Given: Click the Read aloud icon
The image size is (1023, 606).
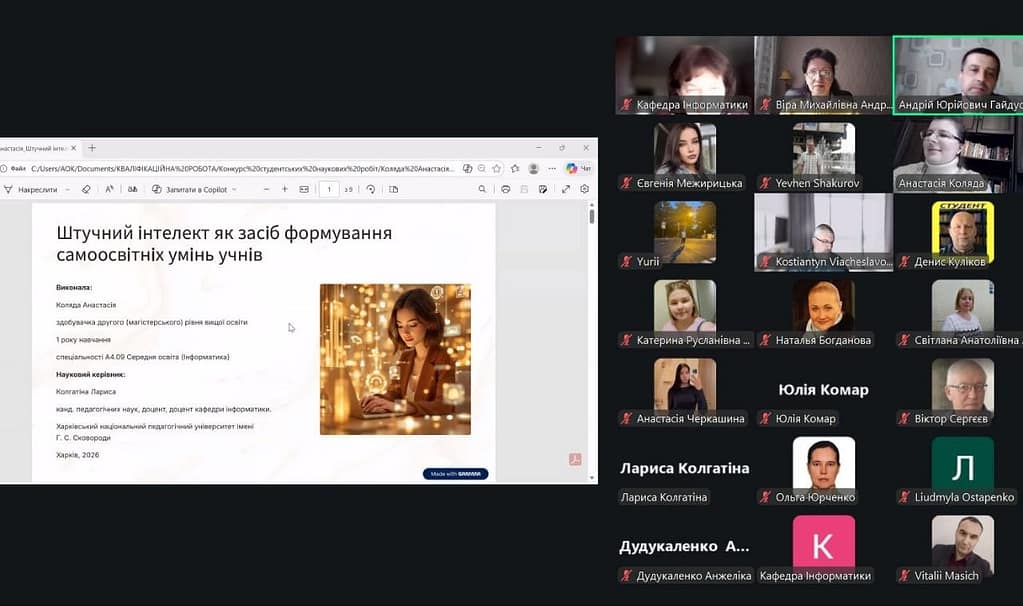Looking at the screenshot, I should (x=110, y=189).
